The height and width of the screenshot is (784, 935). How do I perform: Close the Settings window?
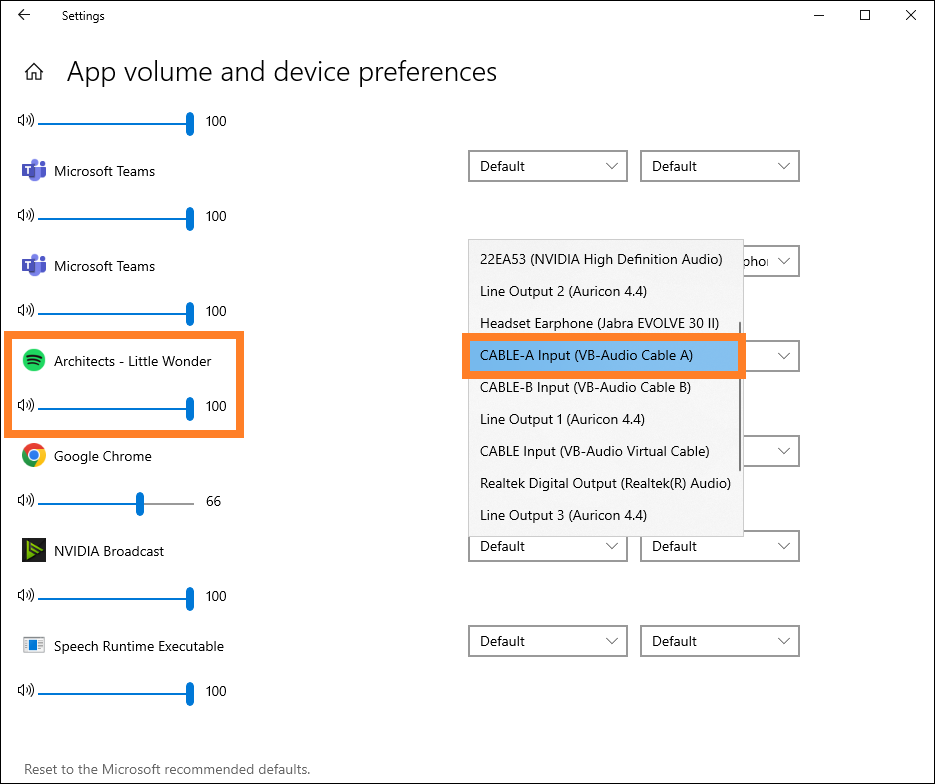(911, 16)
